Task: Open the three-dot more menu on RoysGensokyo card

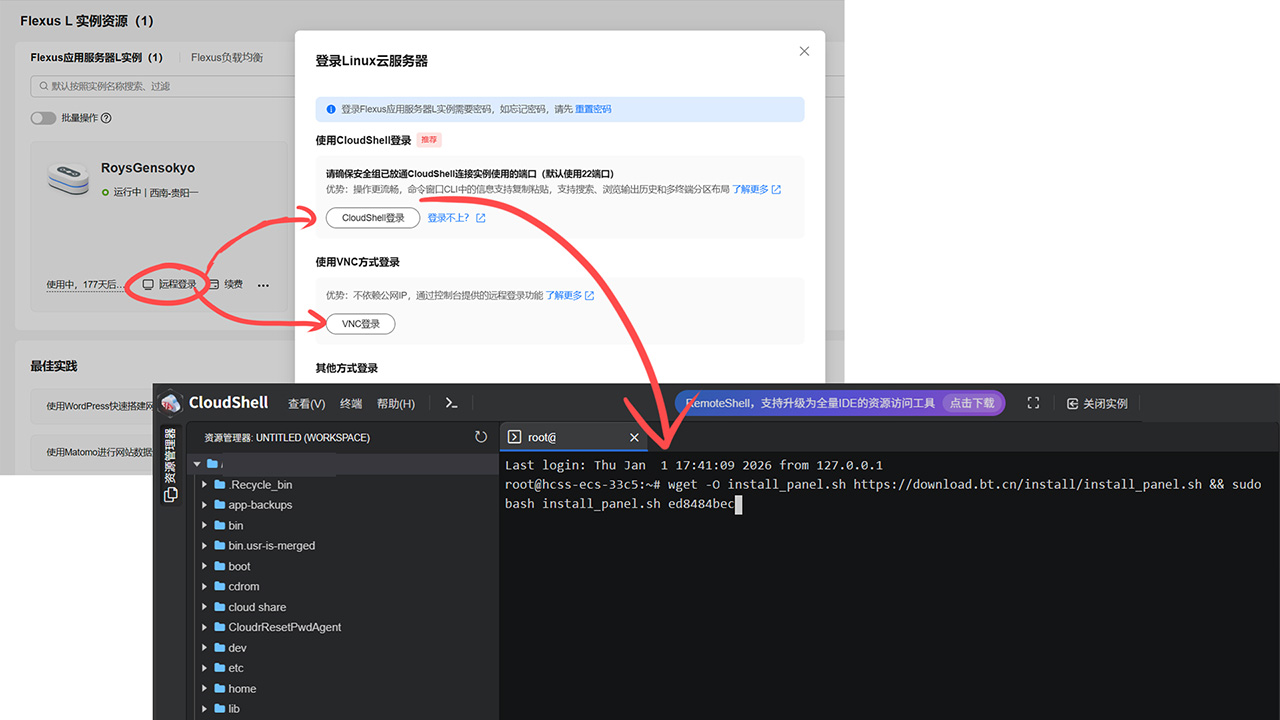Action: (x=263, y=285)
